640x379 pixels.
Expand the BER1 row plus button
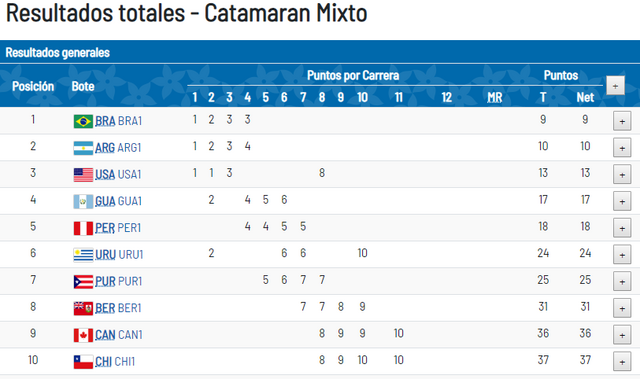[622, 308]
